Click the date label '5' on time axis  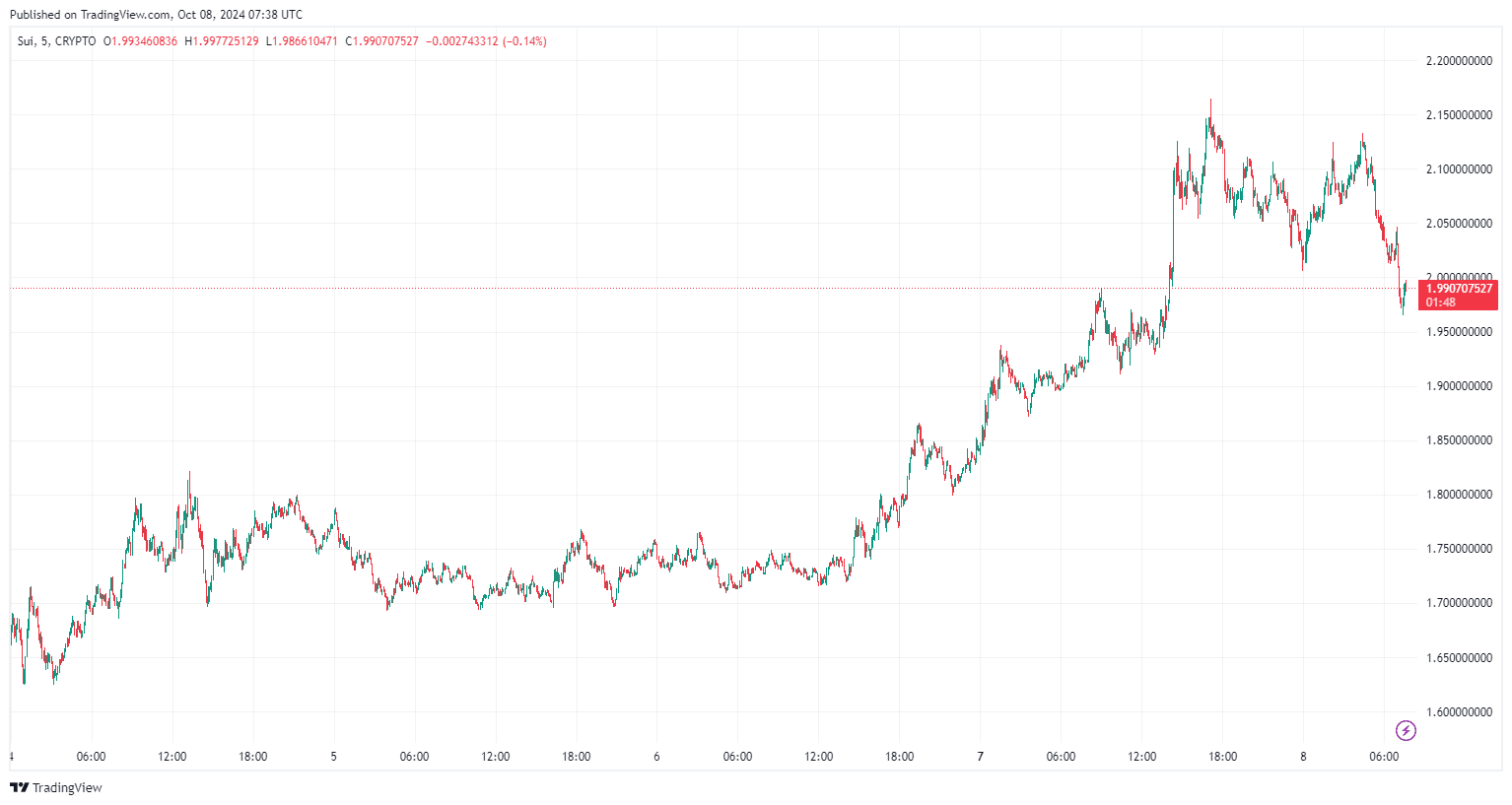[334, 757]
